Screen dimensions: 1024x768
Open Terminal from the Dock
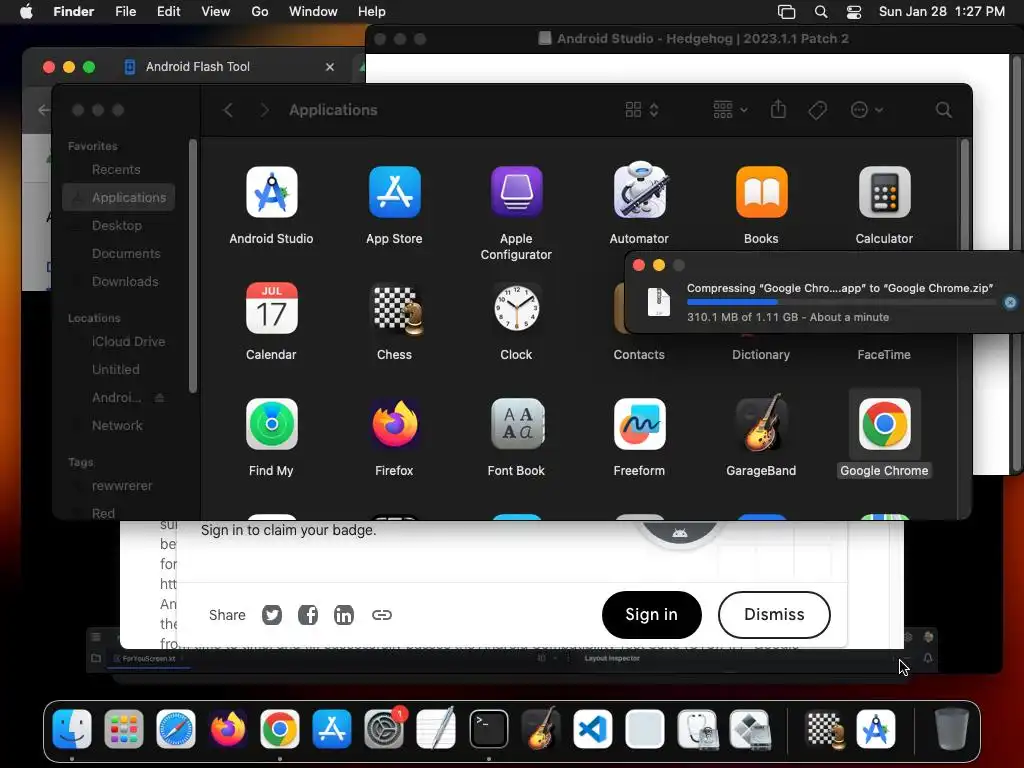click(488, 729)
